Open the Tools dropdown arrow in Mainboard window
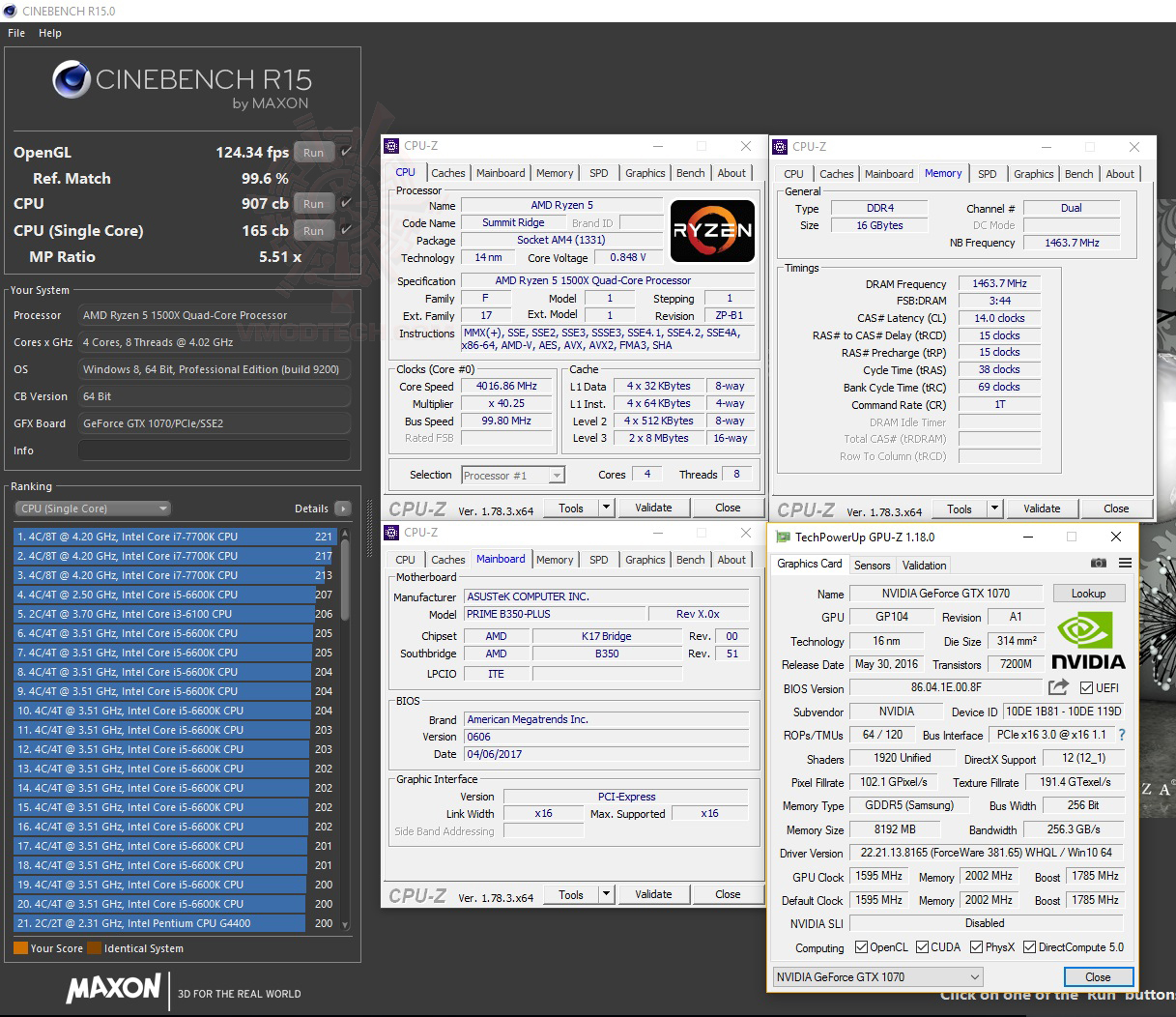The width and height of the screenshot is (1176, 1017). point(606,894)
